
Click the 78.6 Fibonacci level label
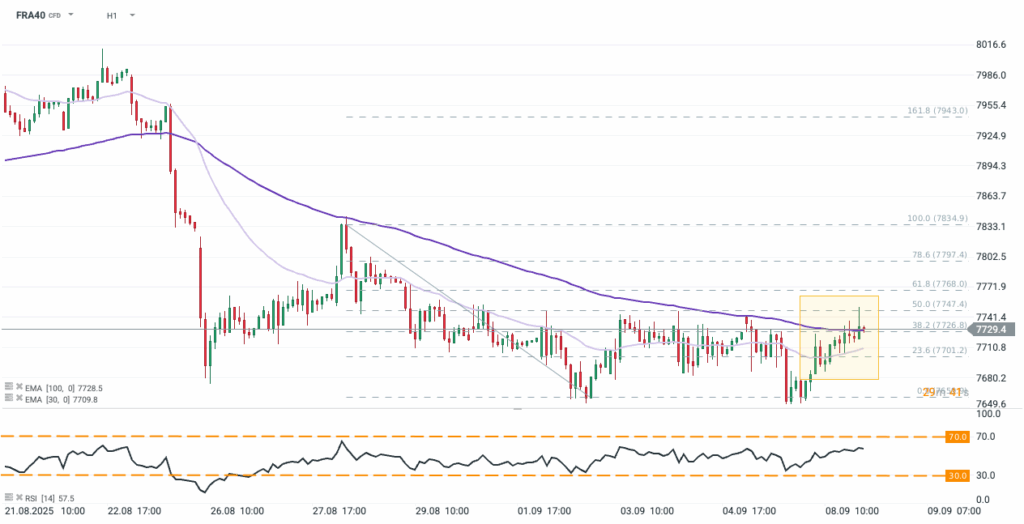[x=938, y=255]
